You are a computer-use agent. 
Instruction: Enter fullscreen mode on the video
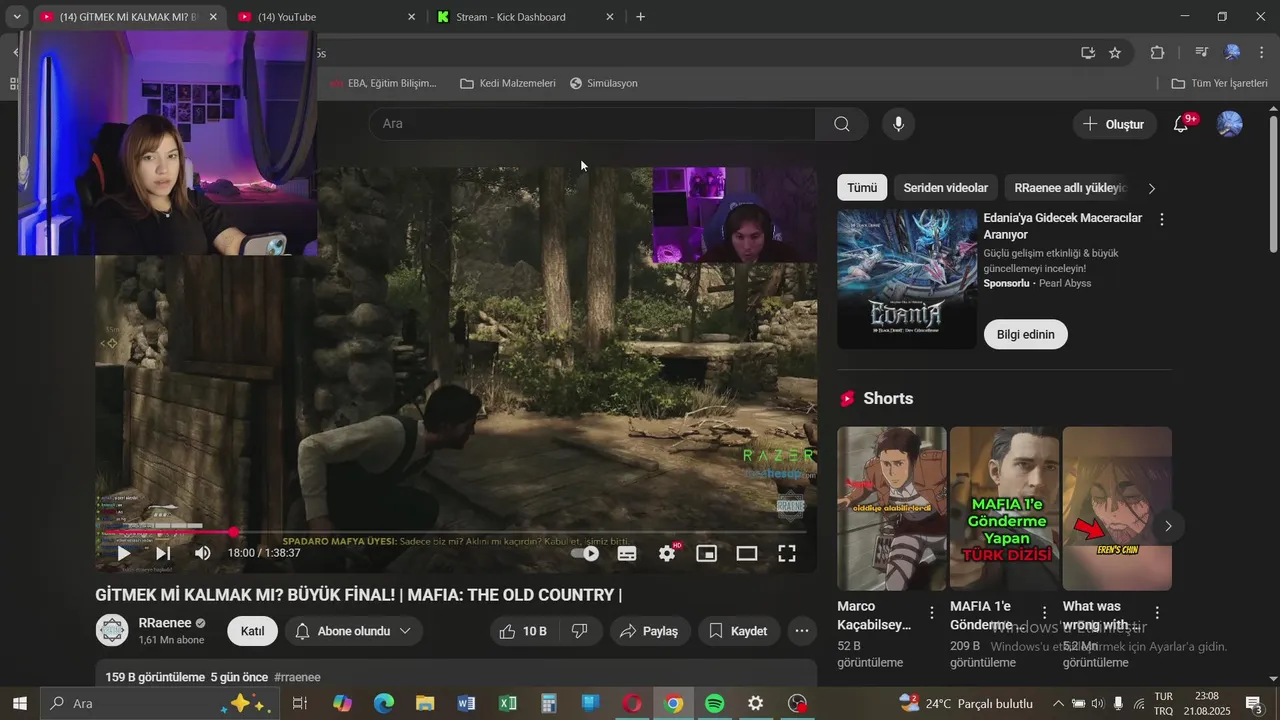(787, 553)
